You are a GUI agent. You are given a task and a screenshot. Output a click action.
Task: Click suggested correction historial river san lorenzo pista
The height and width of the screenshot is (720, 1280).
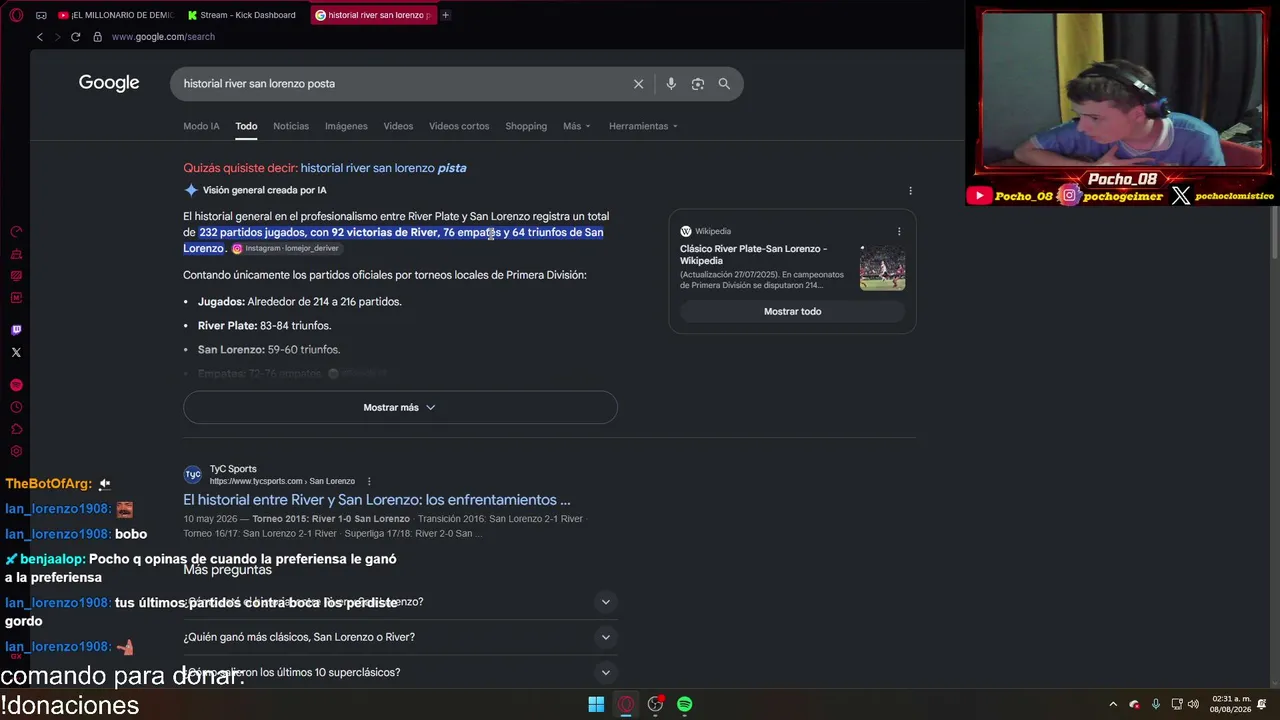coord(383,168)
